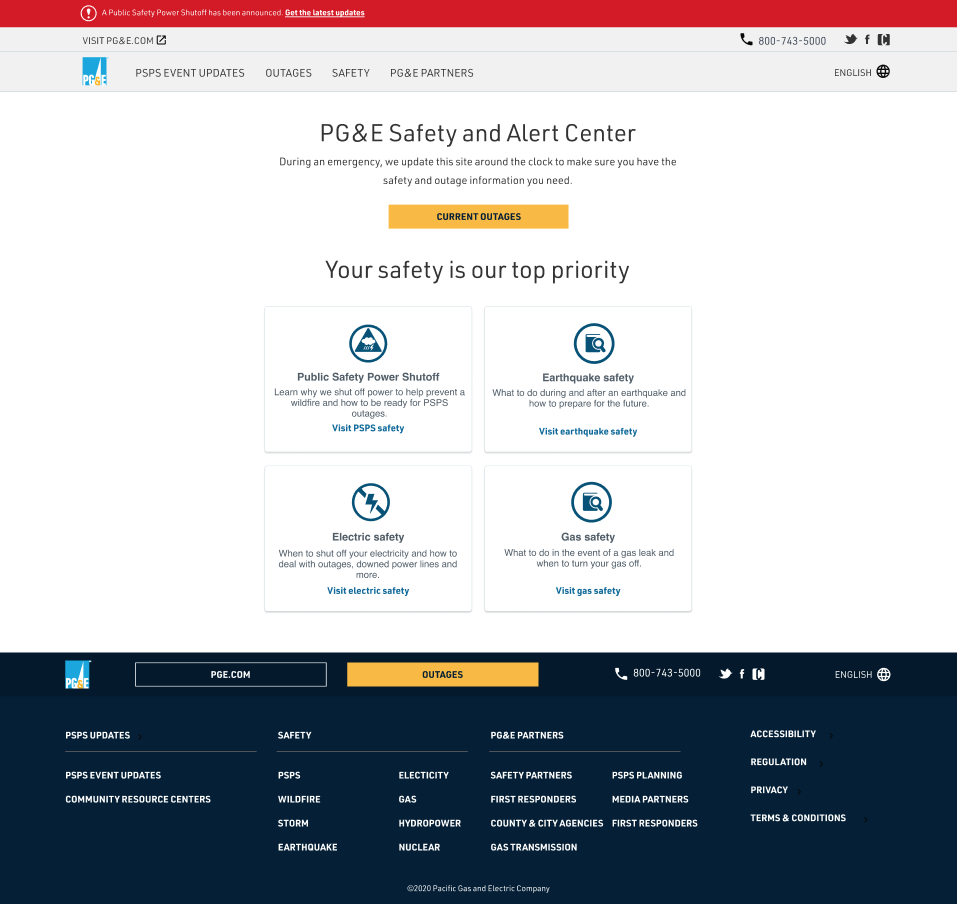Open the SAFETY PARTNERS footer link
This screenshot has height=904, width=957.
click(x=531, y=775)
